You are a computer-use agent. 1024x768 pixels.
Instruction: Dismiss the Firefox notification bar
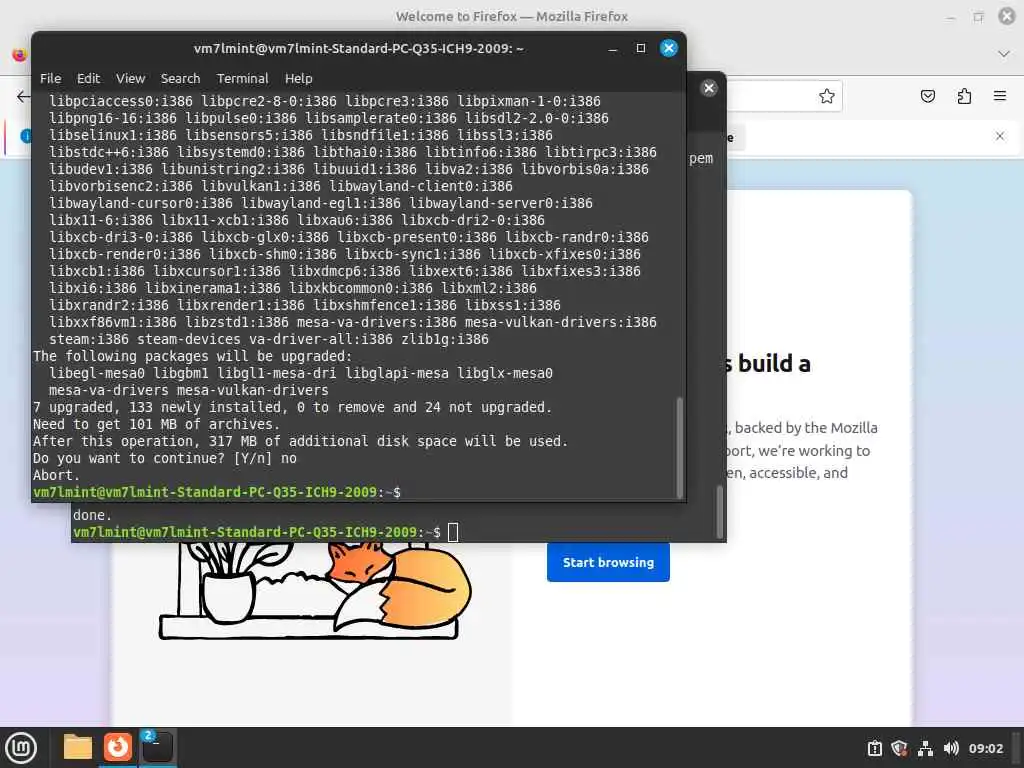(x=1000, y=136)
